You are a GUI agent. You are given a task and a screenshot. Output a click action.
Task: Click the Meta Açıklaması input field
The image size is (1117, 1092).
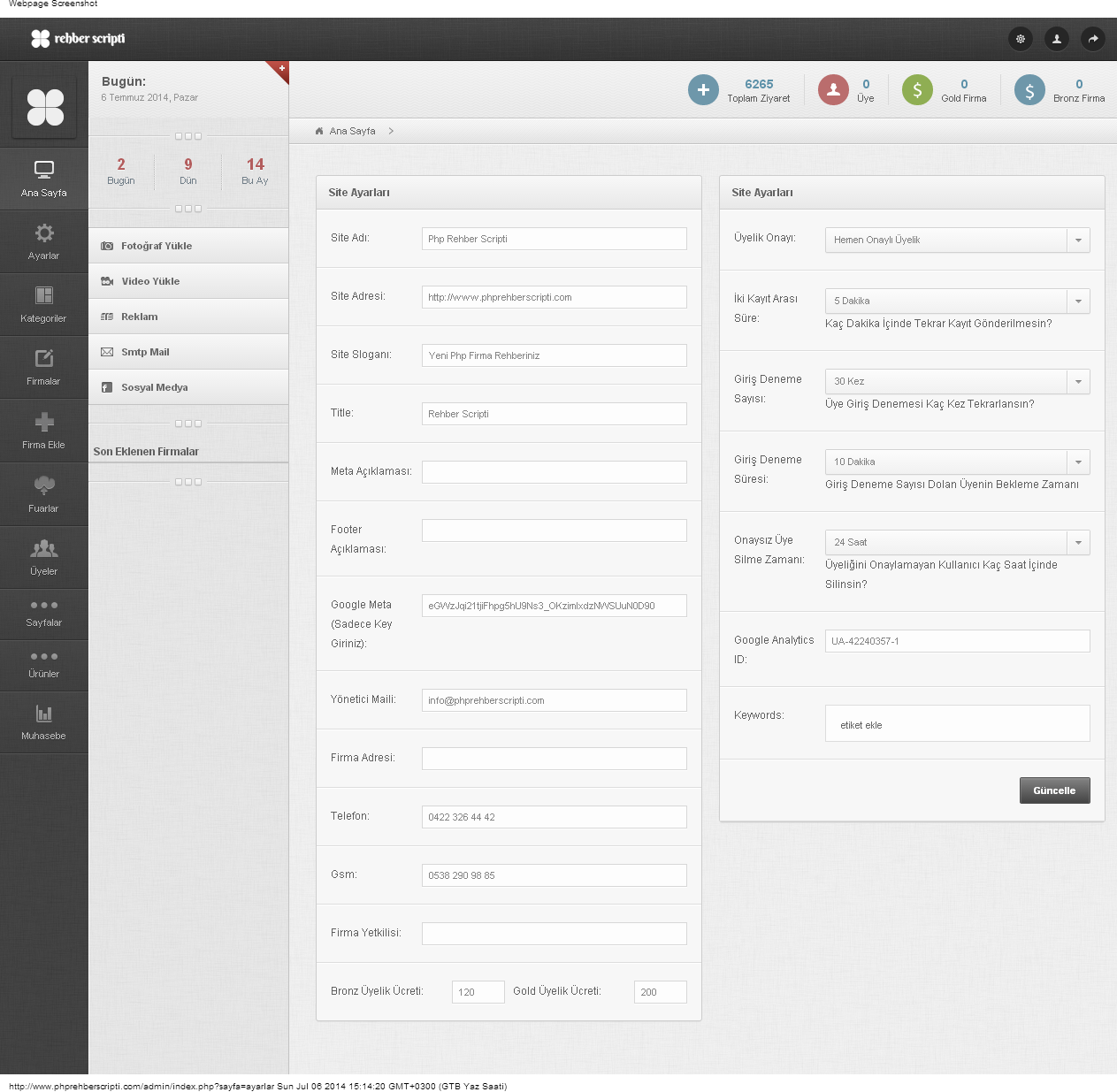[x=555, y=472]
